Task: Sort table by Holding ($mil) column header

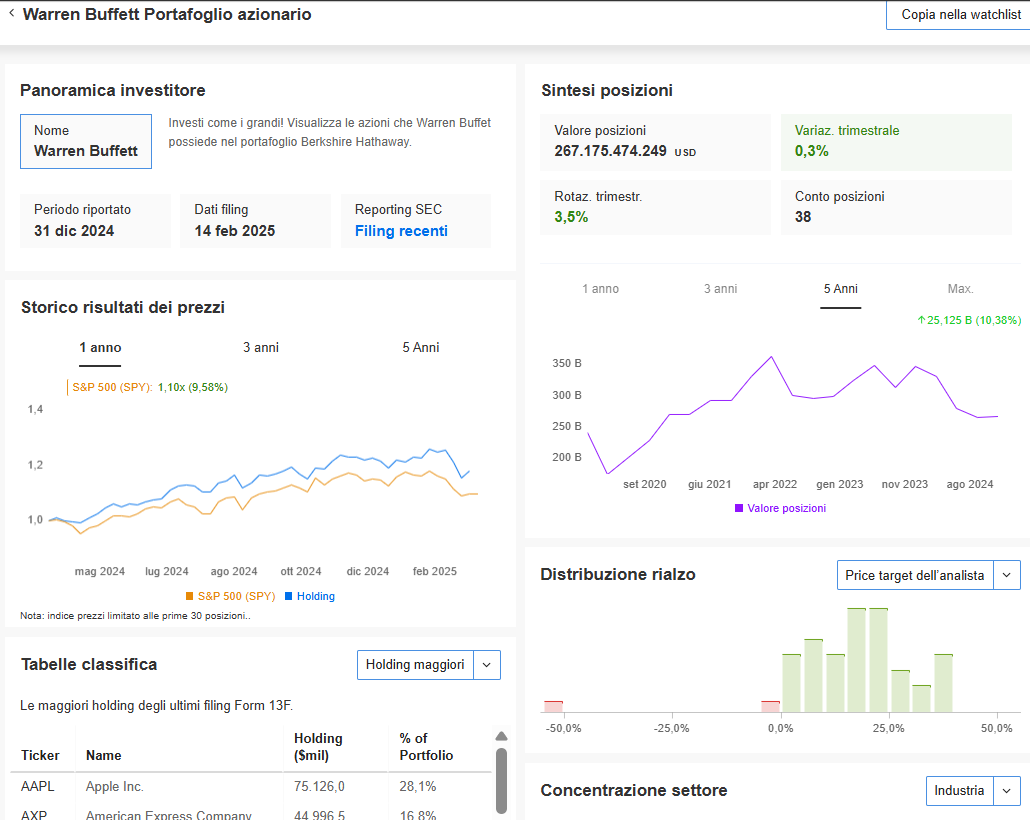Action: coord(318,747)
